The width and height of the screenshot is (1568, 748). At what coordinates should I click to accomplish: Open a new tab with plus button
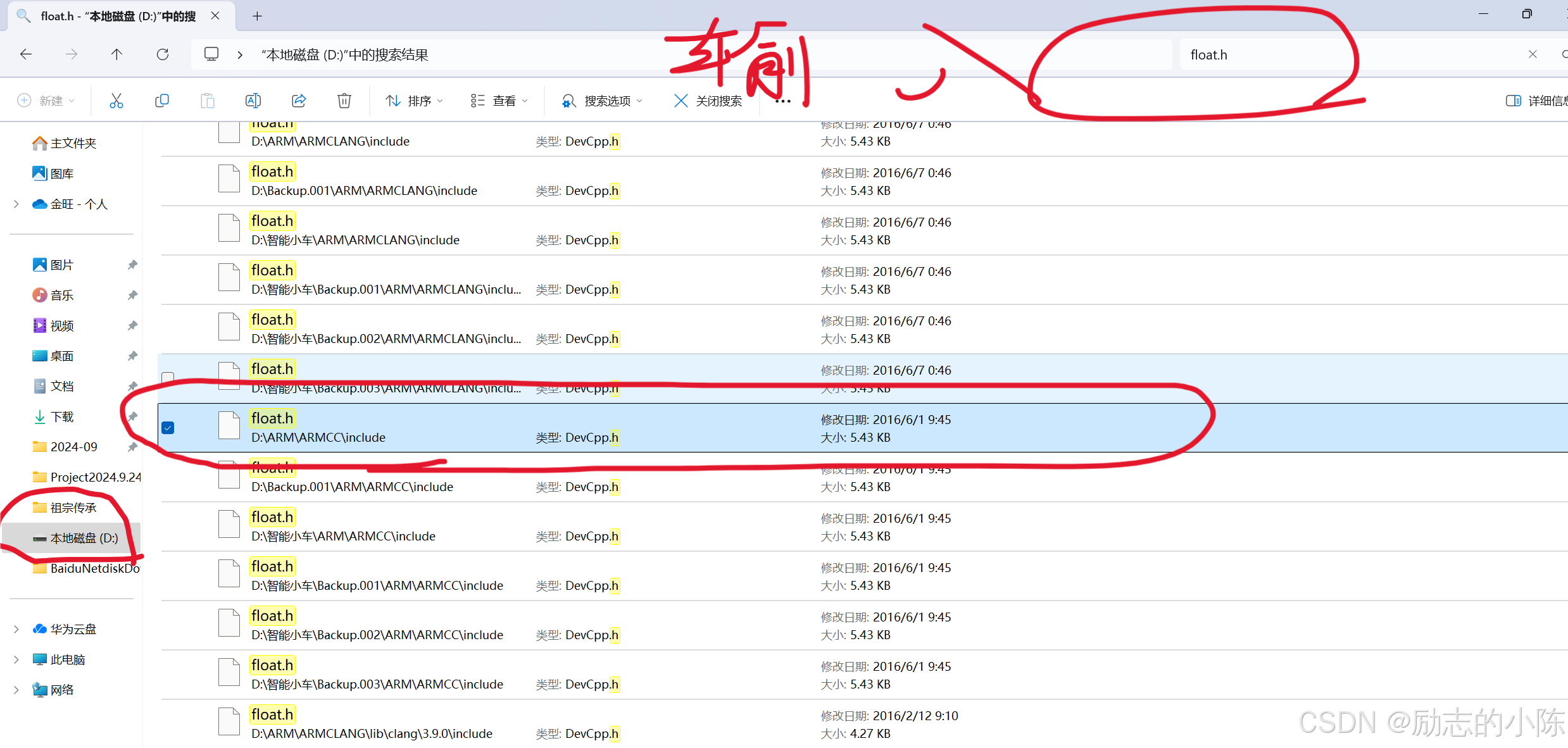(257, 16)
